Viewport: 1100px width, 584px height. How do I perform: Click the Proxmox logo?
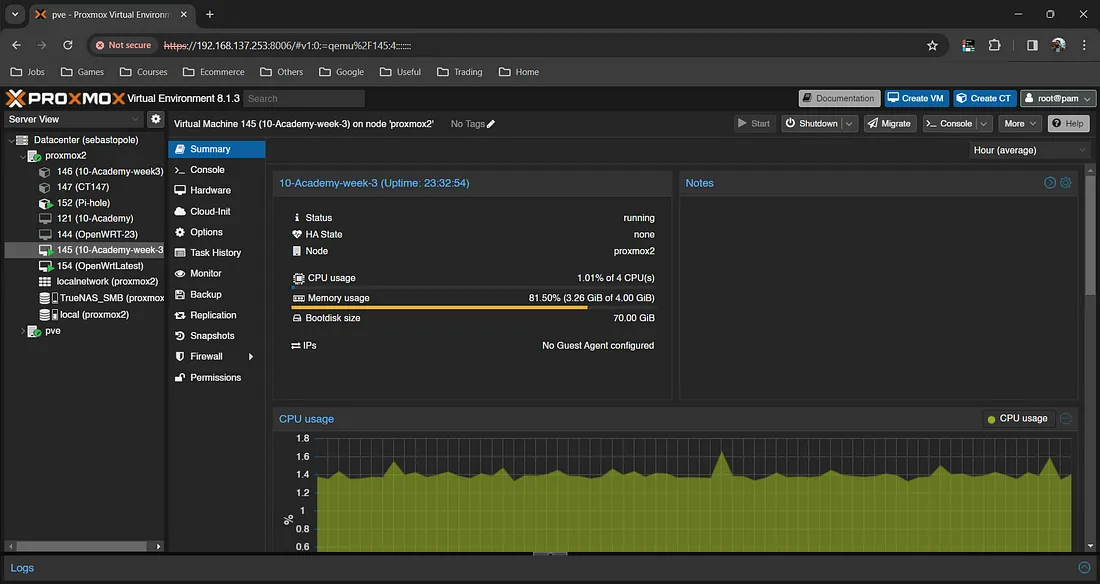66,98
